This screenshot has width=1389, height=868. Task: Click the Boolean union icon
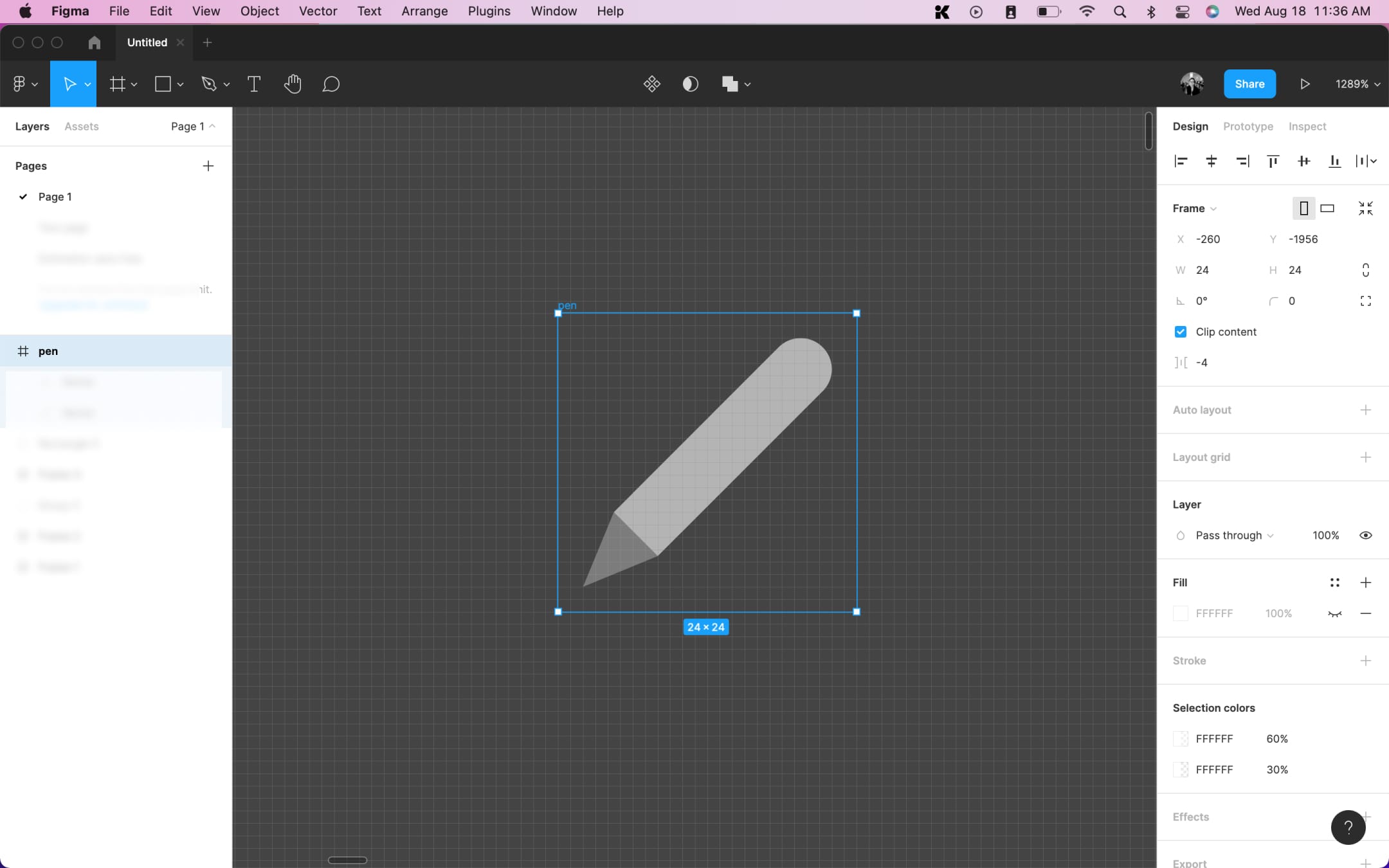pos(730,84)
